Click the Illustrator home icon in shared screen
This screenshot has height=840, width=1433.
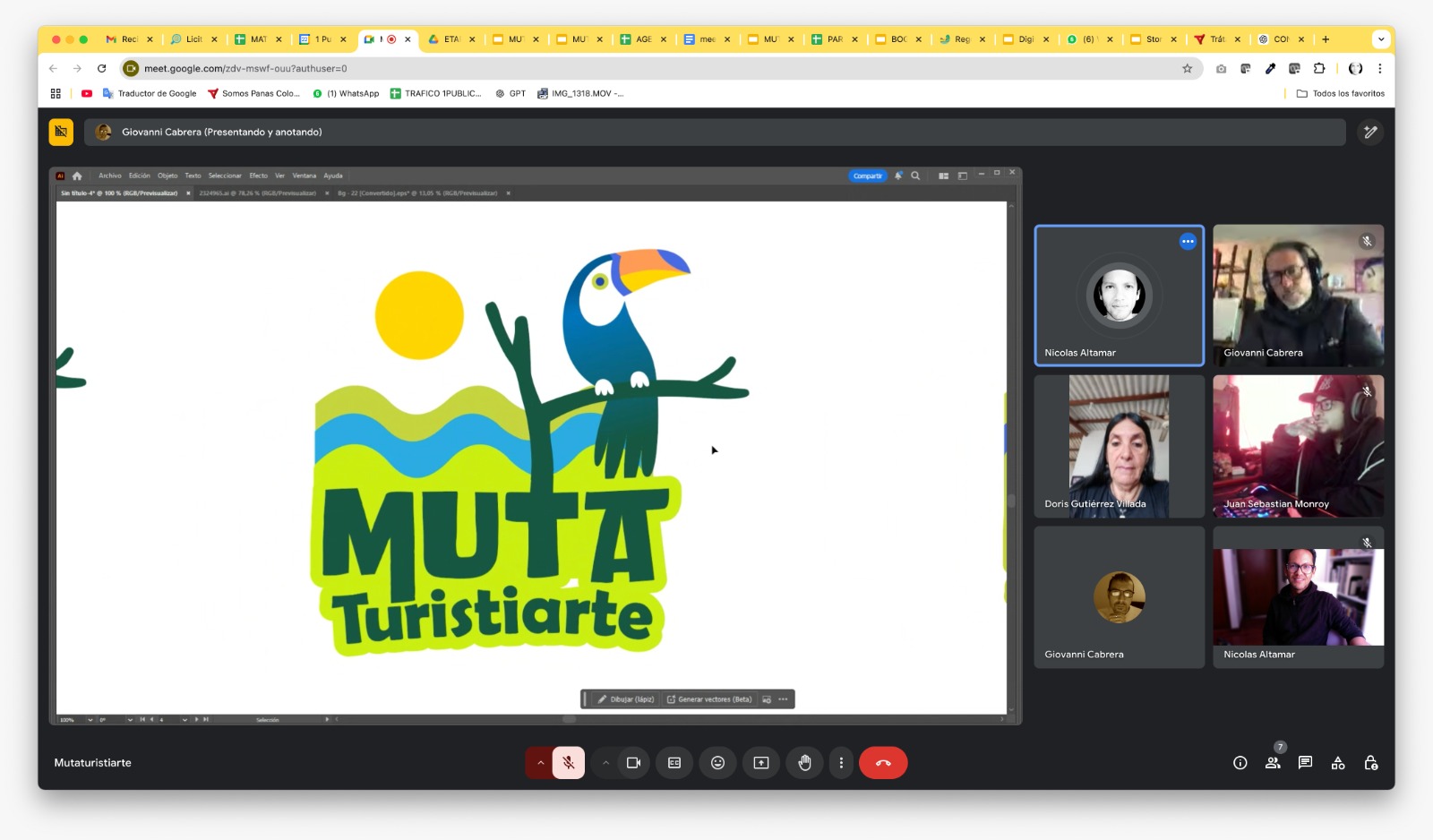click(77, 176)
